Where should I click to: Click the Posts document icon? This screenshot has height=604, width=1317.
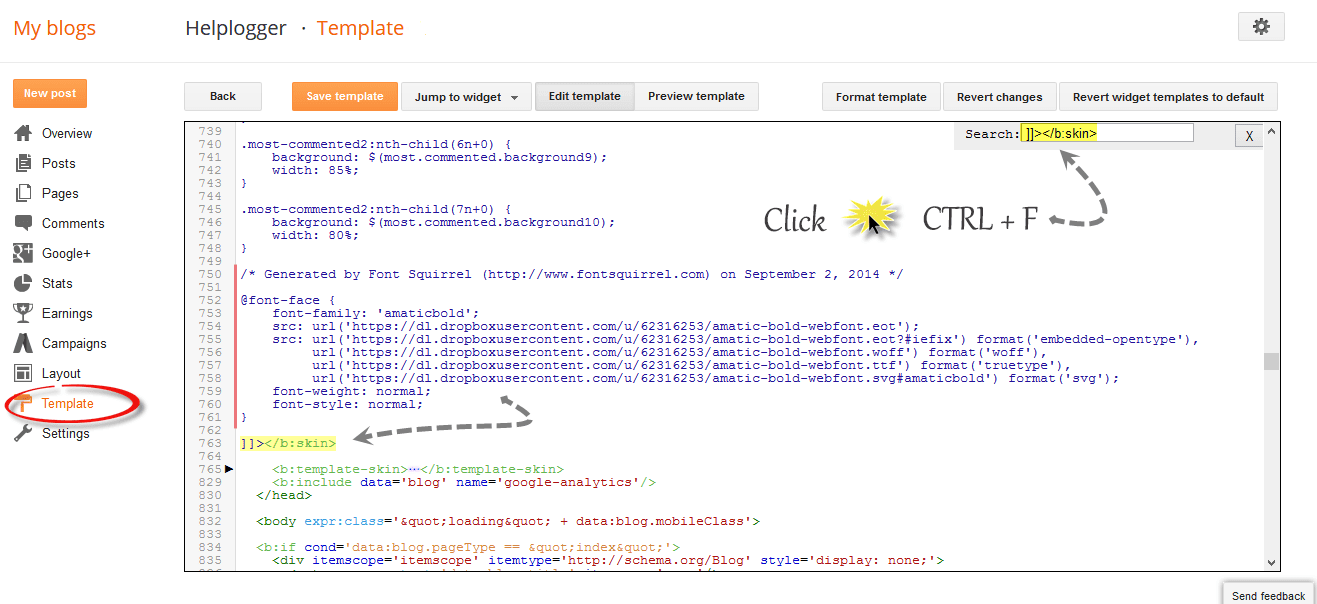[23, 163]
